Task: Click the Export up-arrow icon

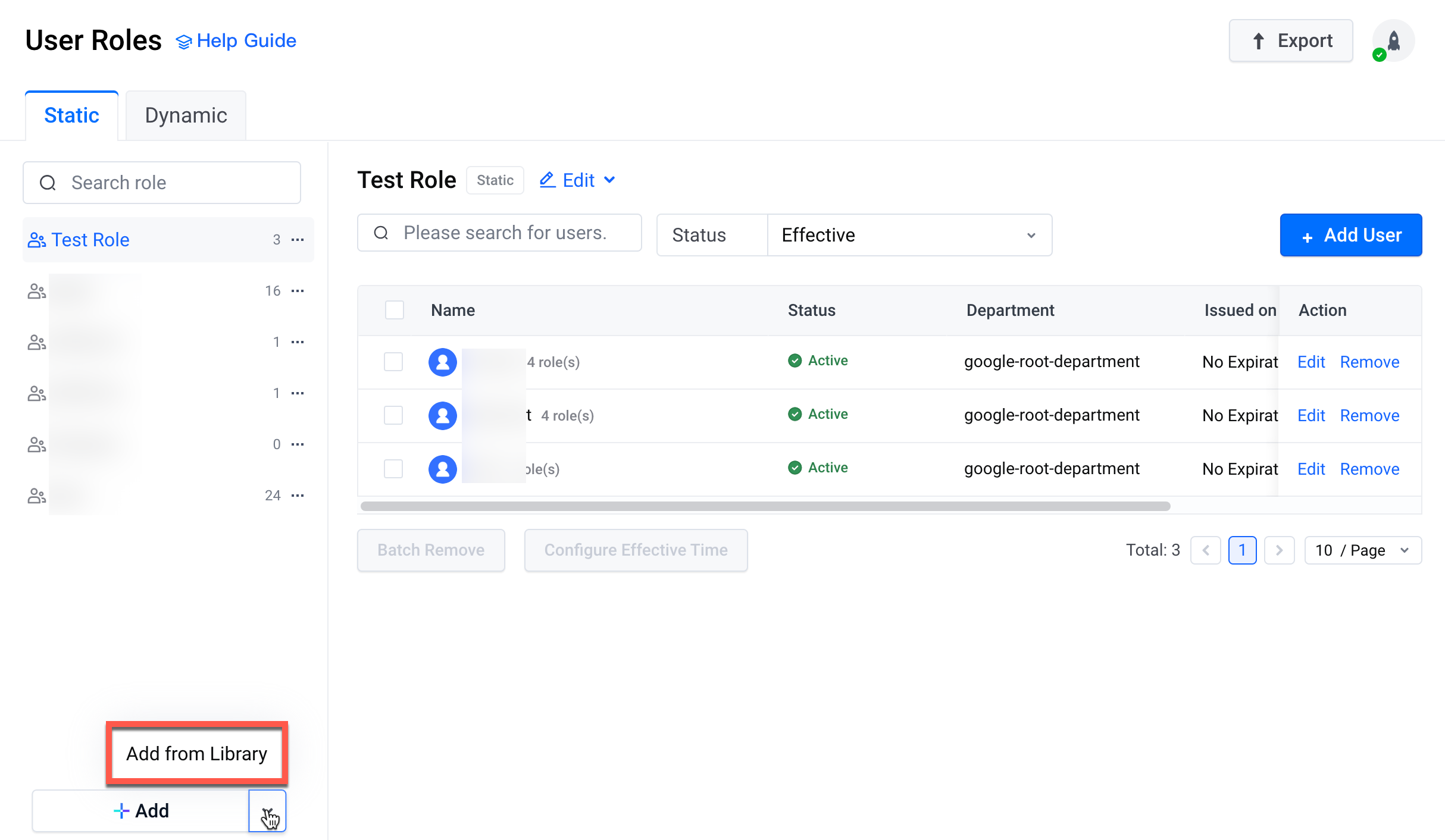Action: pos(1258,41)
